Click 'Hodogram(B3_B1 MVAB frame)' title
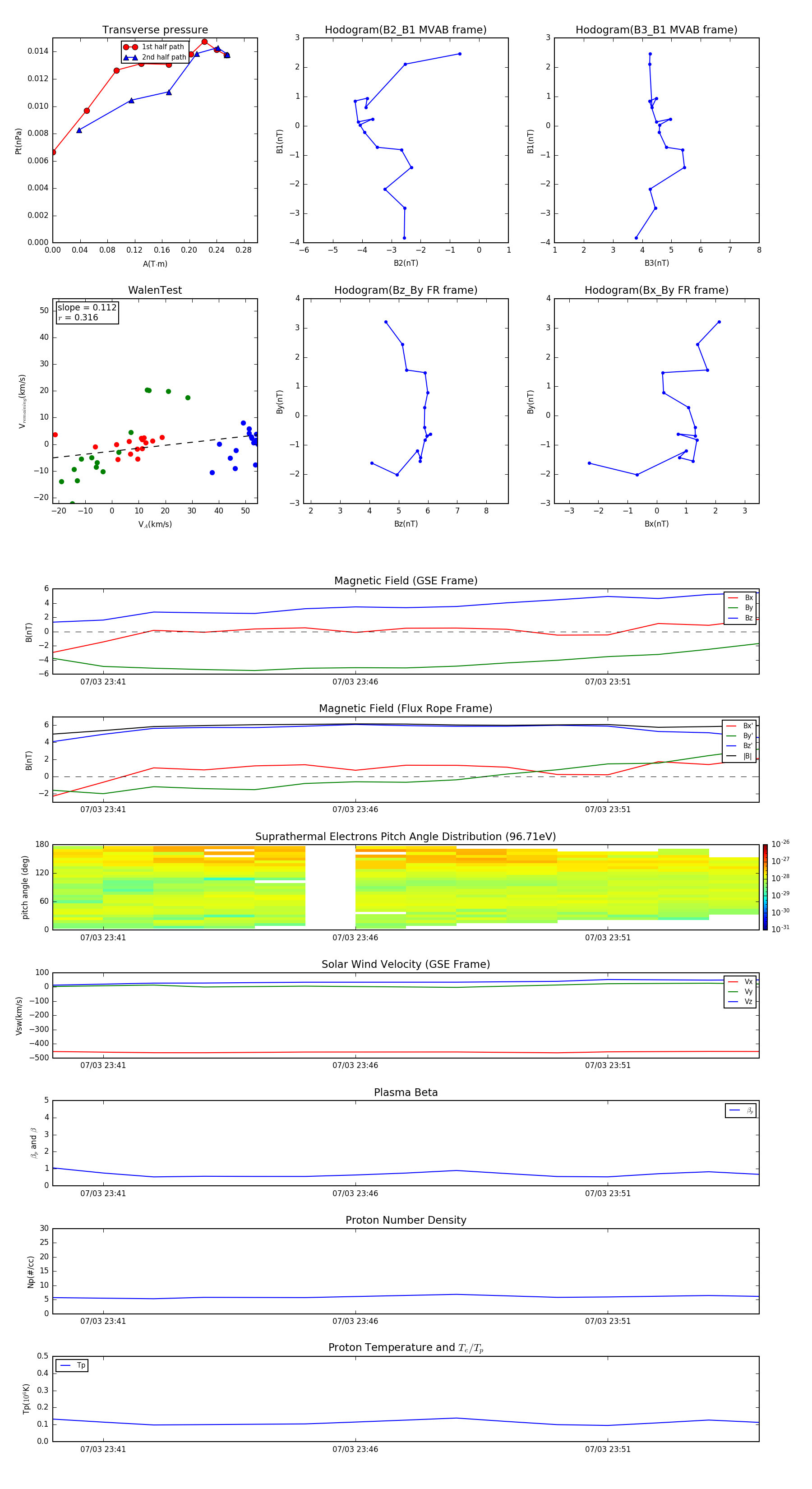Viewport: 812px width, 1489px height. 656,30
